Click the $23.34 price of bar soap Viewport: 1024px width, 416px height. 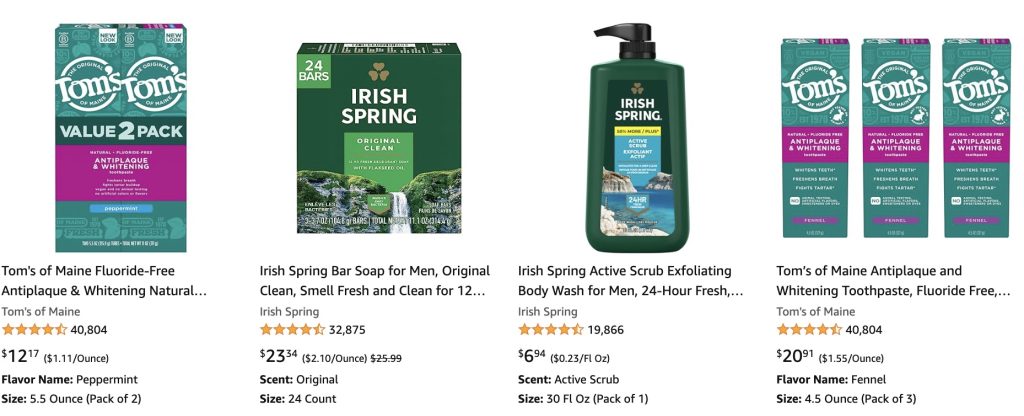click(x=279, y=356)
